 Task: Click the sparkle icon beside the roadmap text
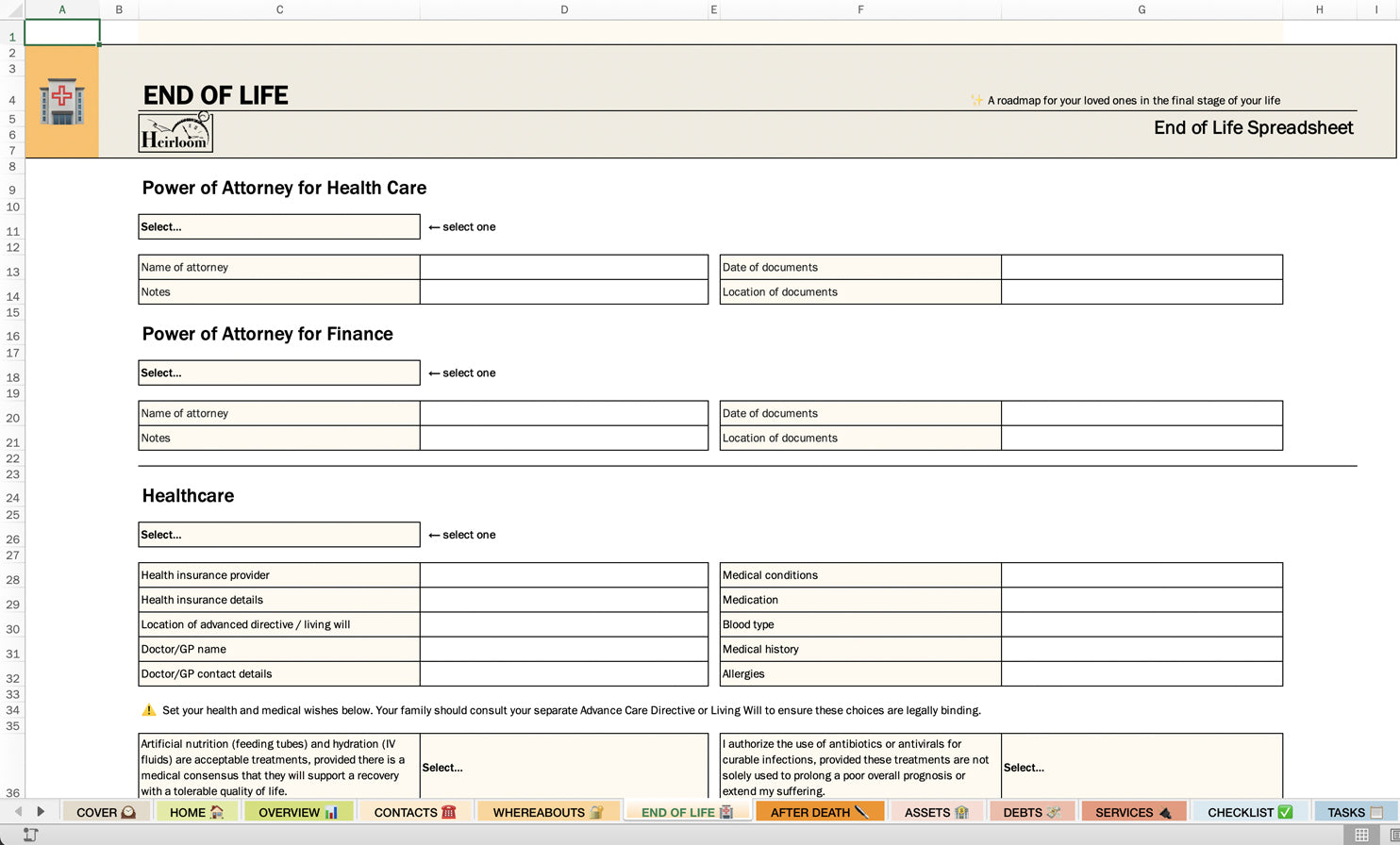pyautogui.click(x=977, y=100)
